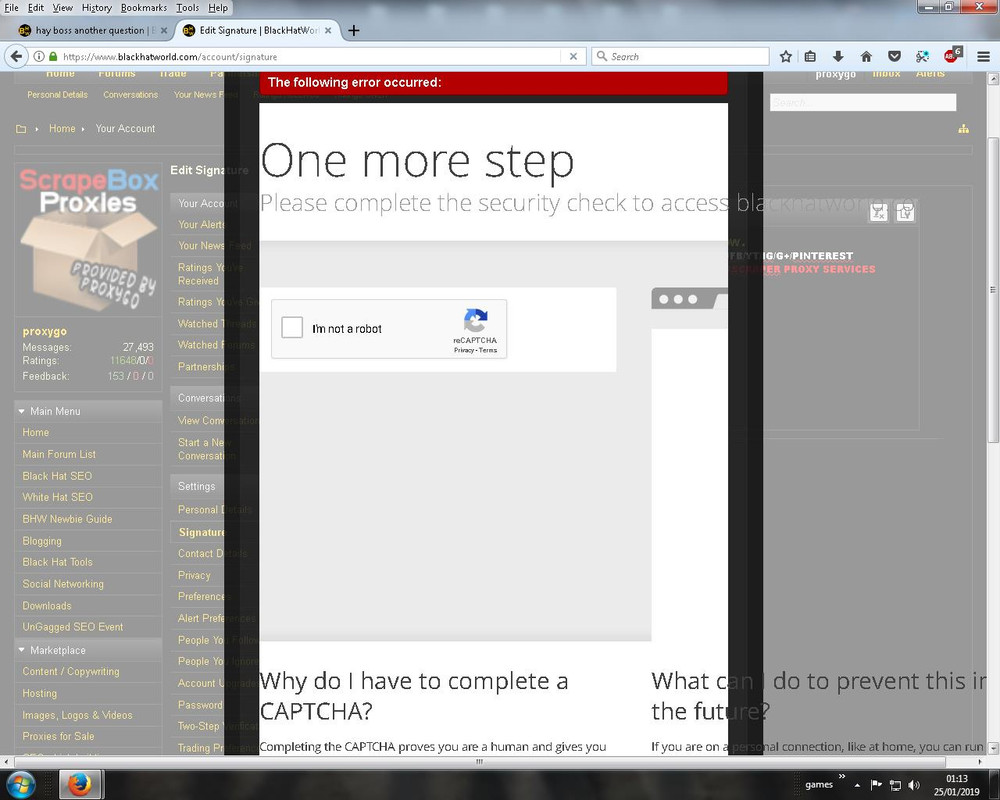Open Proxies for Sale link
This screenshot has width=1000, height=800.
tap(58, 736)
